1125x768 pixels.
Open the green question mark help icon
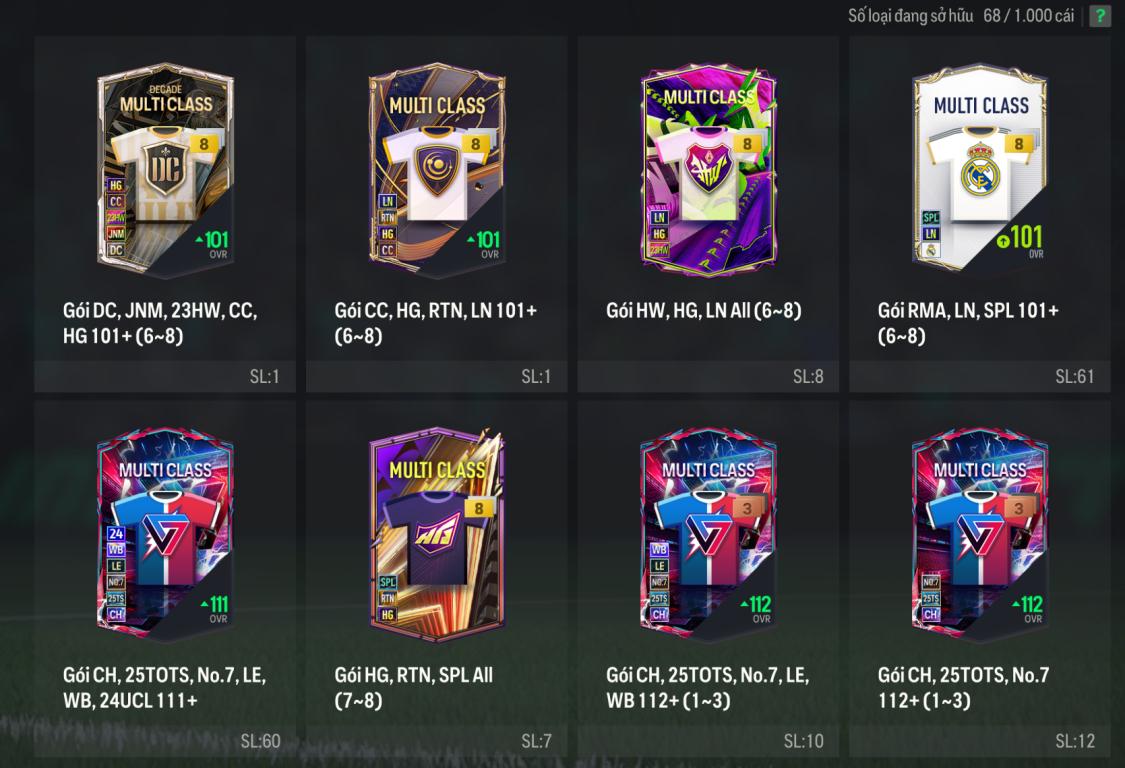[x=1100, y=16]
